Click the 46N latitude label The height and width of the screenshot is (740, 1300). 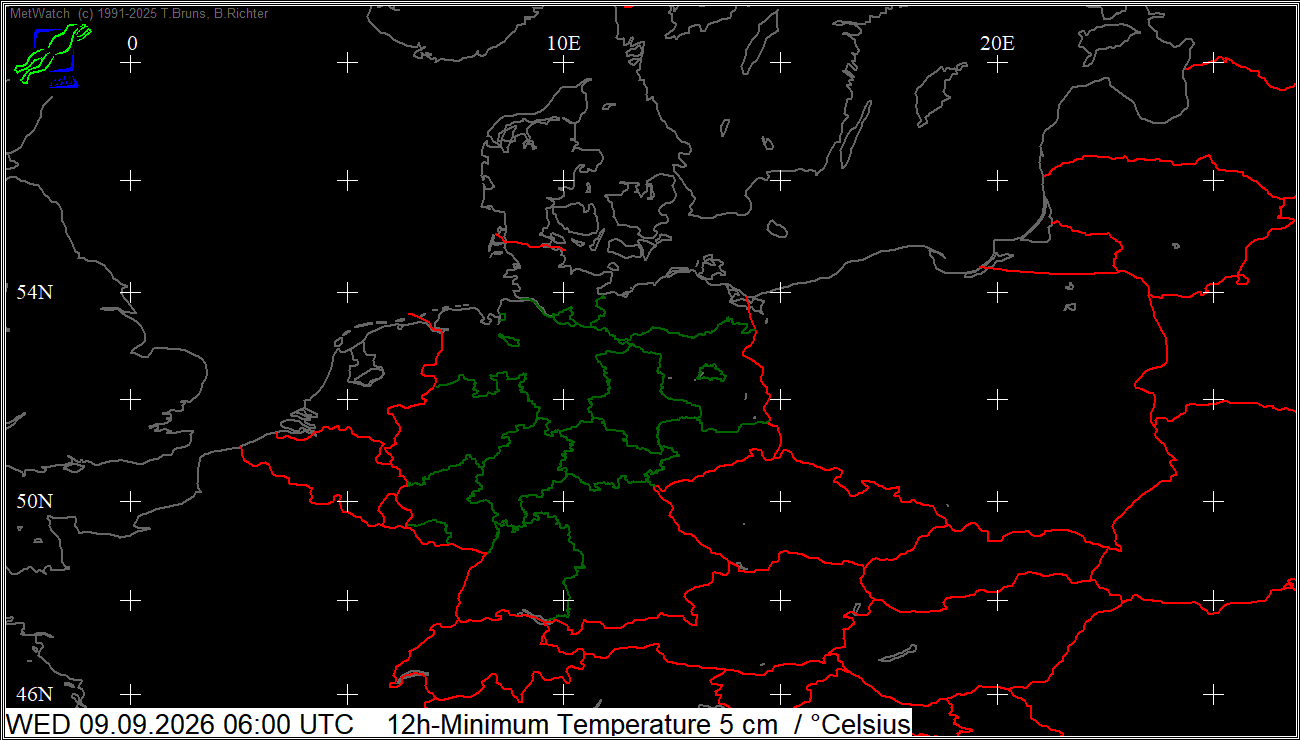point(35,693)
